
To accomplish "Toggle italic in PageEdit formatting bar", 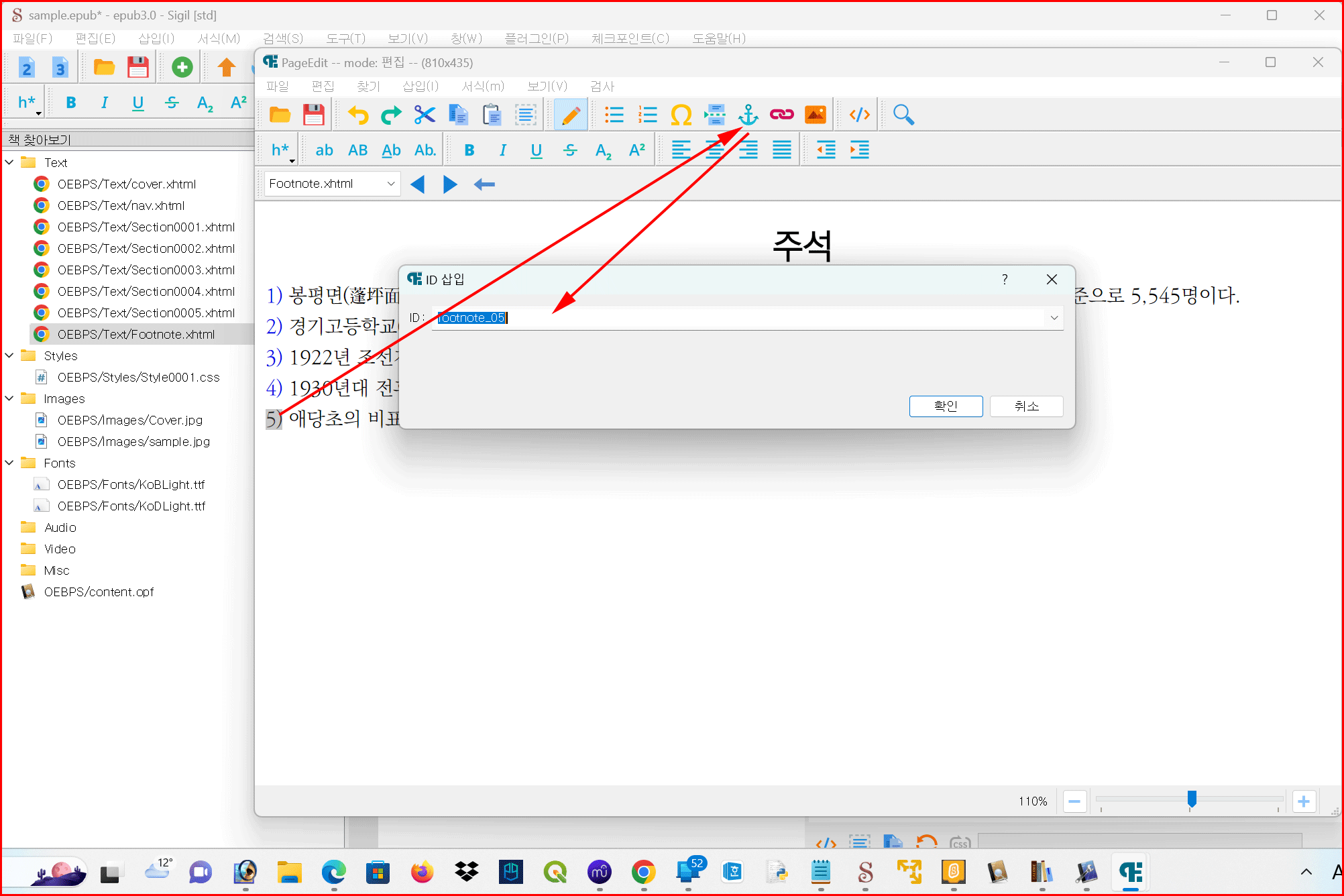I will click(x=503, y=150).
